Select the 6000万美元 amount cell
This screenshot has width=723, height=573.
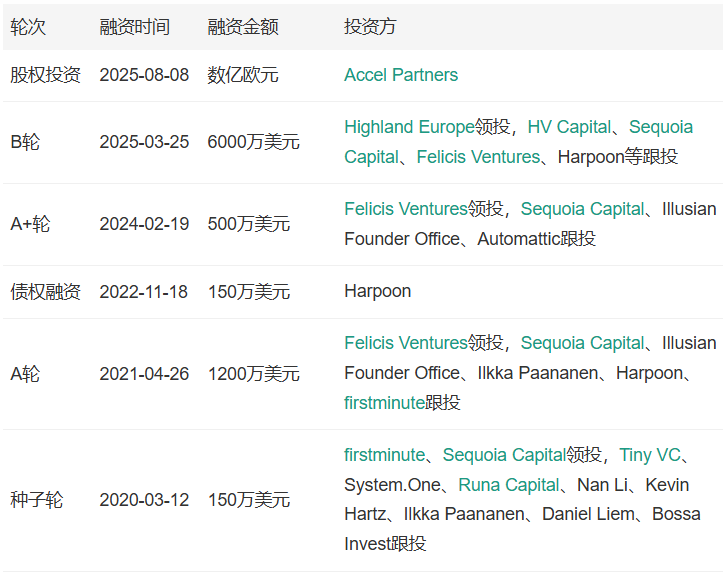click(253, 142)
